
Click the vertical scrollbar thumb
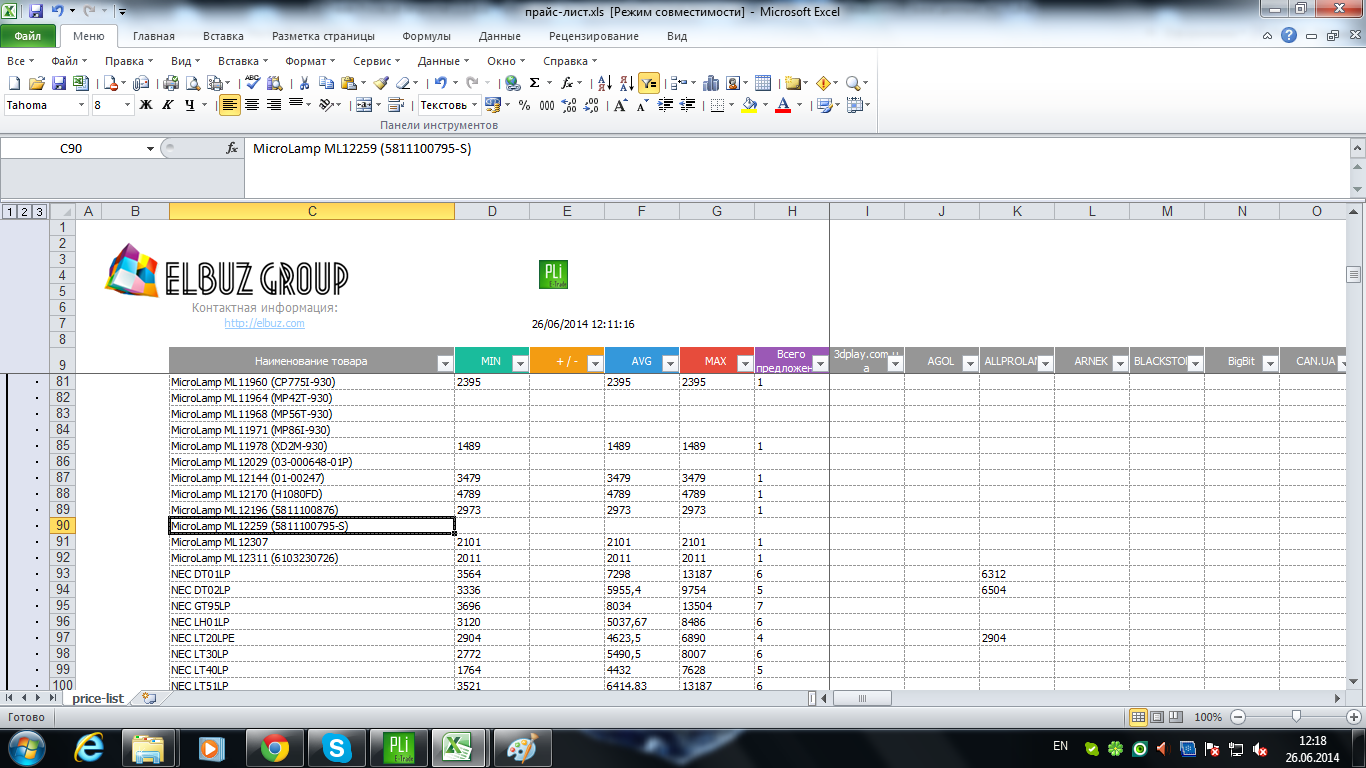[x=1354, y=275]
